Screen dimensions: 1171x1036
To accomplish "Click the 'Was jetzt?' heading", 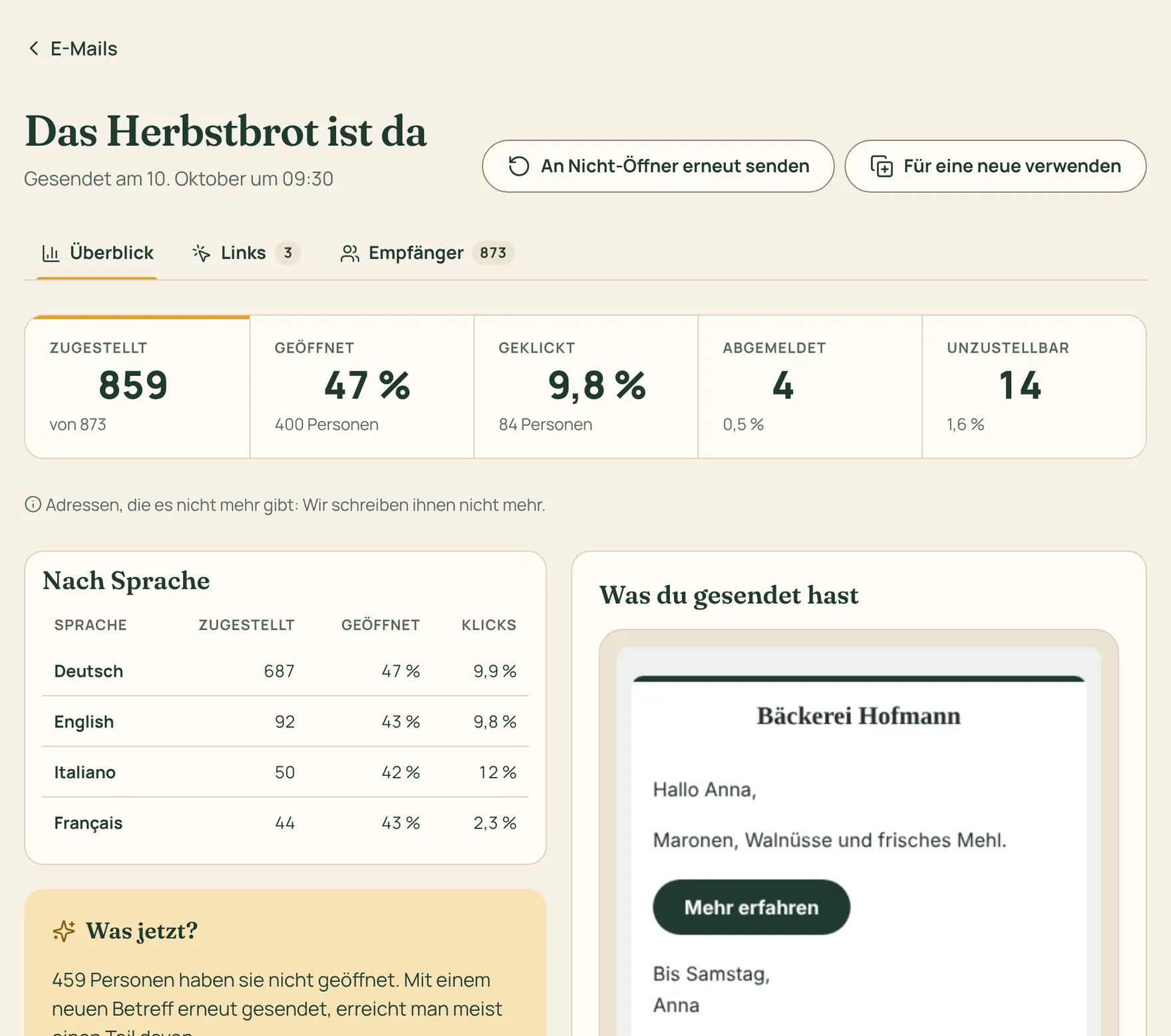I will click(142, 931).
